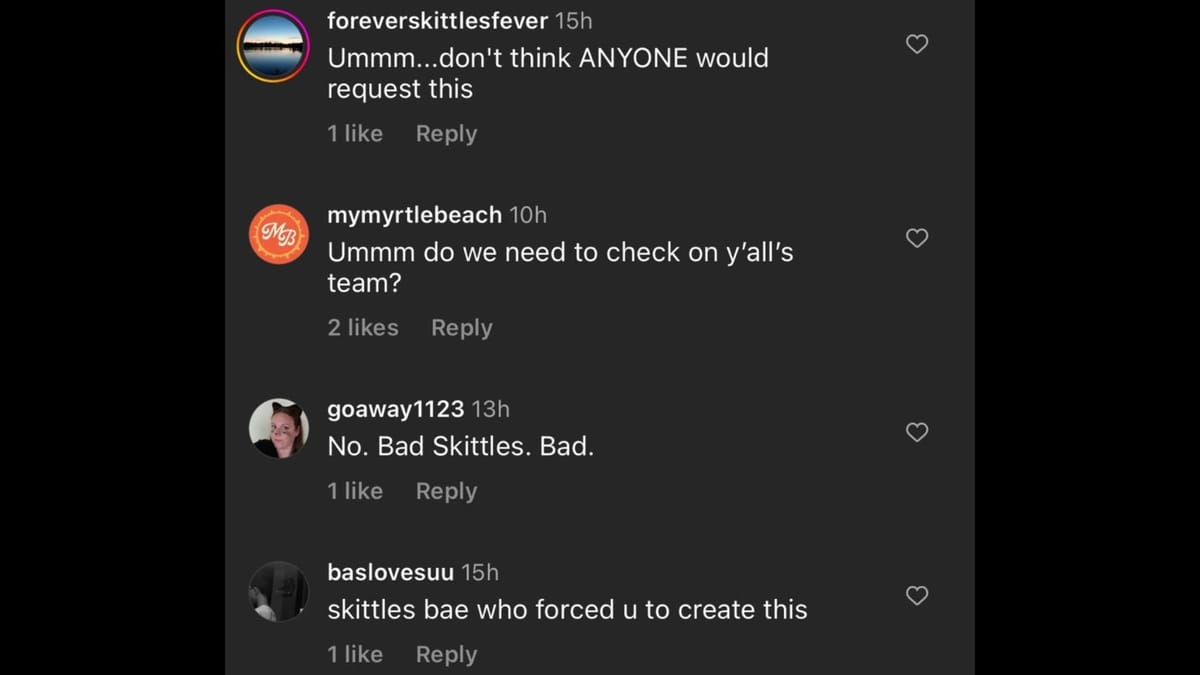This screenshot has height=675, width=1200.
Task: Open goaway1123's profile photo
Action: click(279, 428)
